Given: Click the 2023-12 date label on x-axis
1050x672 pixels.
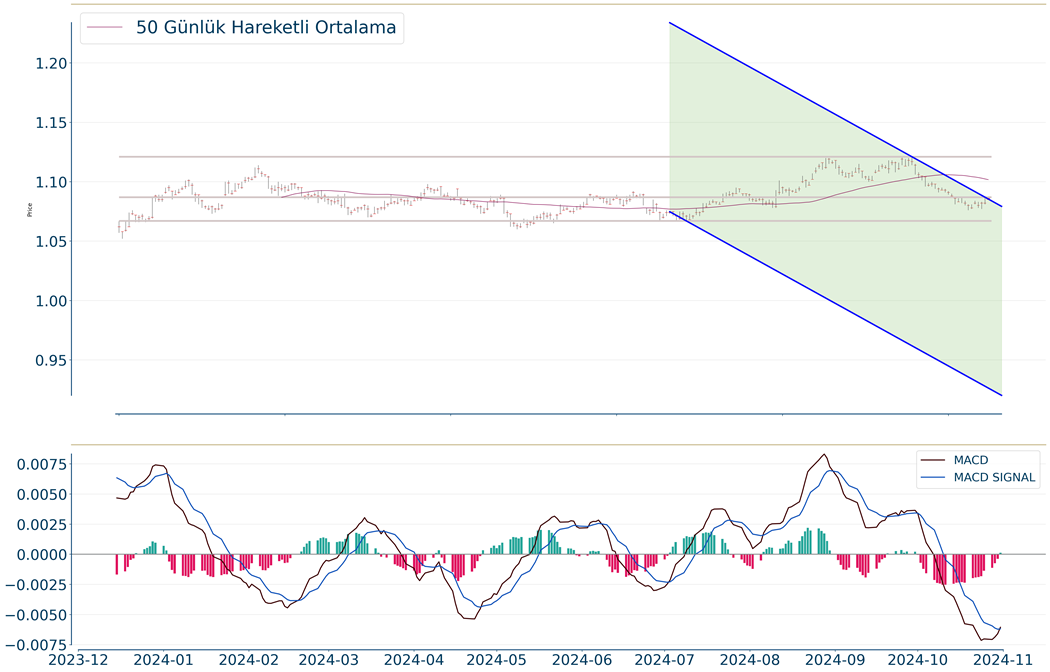Looking at the screenshot, I should pos(77,660).
